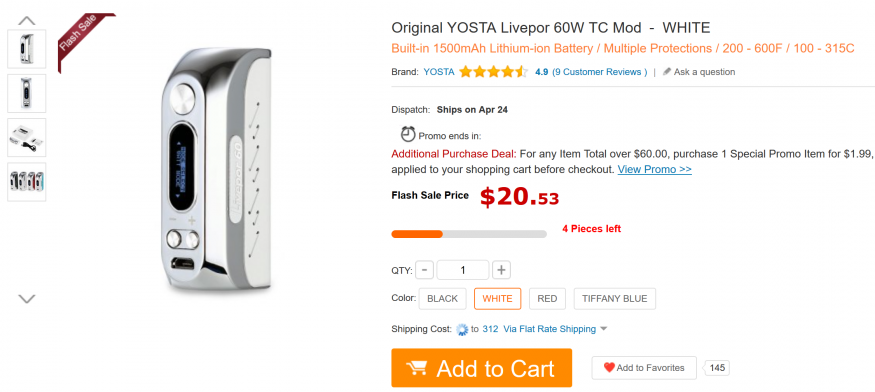Select the RED color option
Viewport: 875px width, 392px height.
tap(547, 299)
